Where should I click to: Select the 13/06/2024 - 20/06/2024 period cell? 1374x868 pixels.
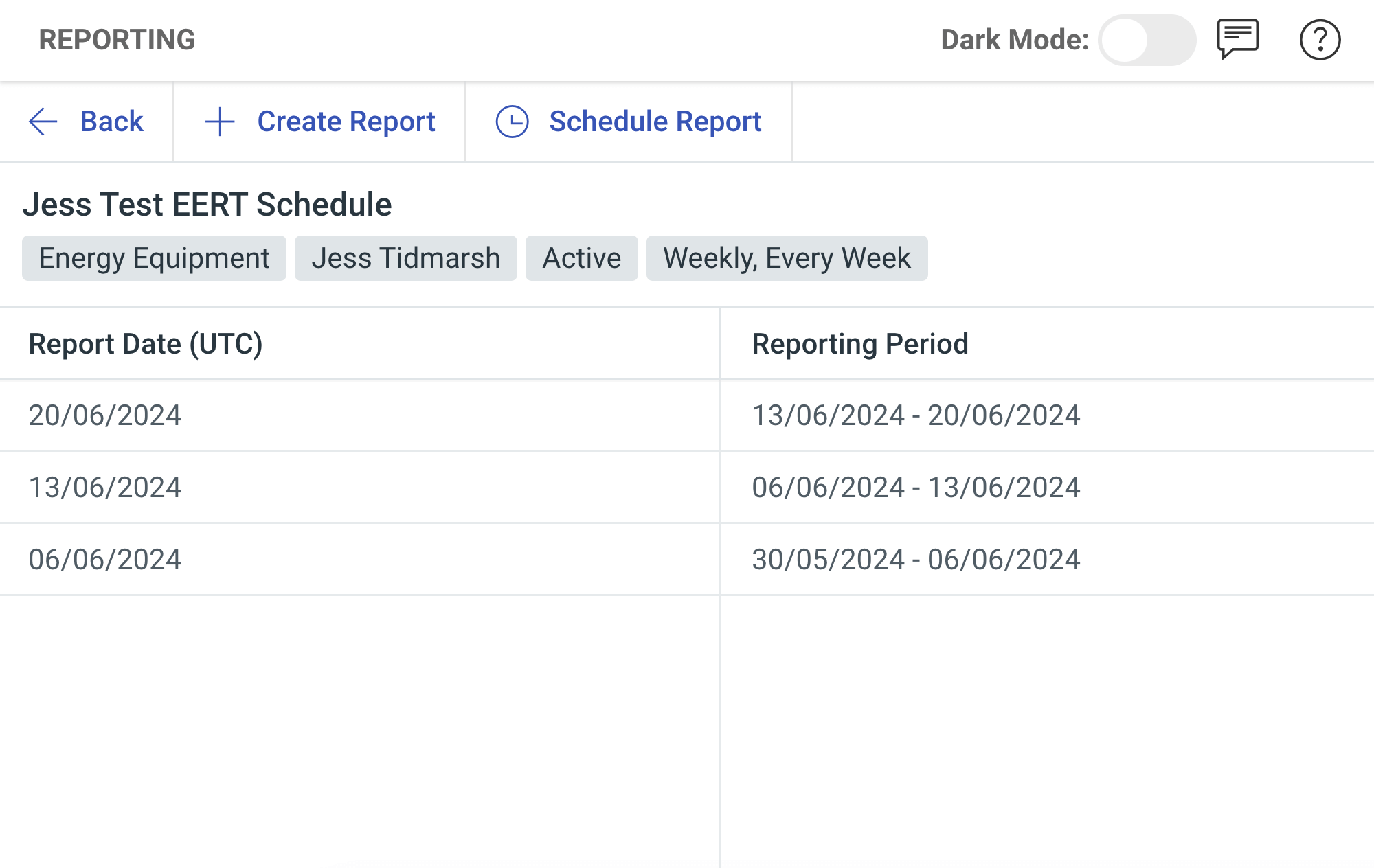click(1047, 415)
